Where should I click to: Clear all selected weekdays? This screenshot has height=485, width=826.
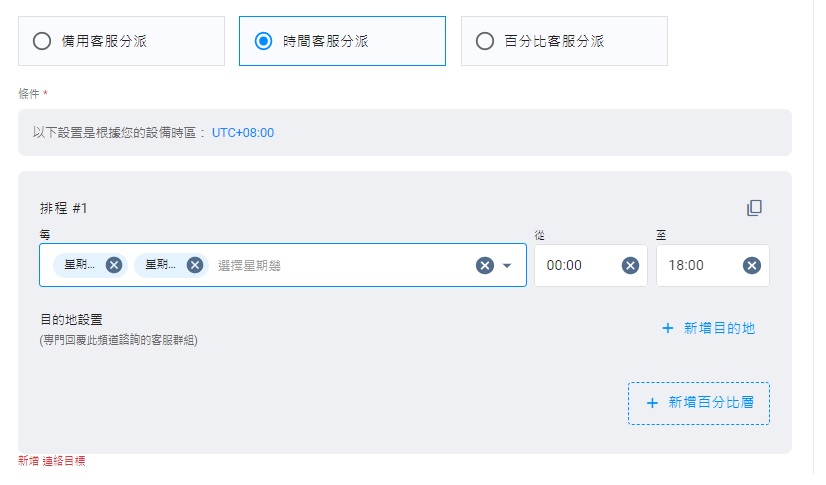coord(484,265)
